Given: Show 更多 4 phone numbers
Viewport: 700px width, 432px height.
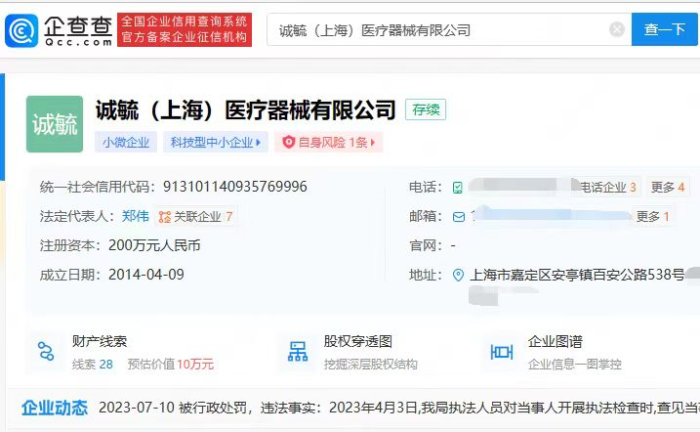Looking at the screenshot, I should [667, 187].
